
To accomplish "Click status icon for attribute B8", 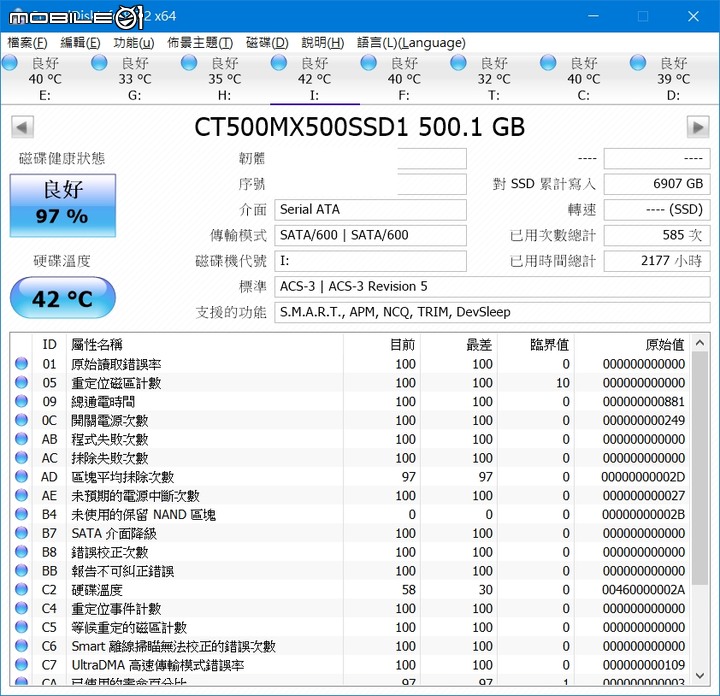I will pos(21,552).
